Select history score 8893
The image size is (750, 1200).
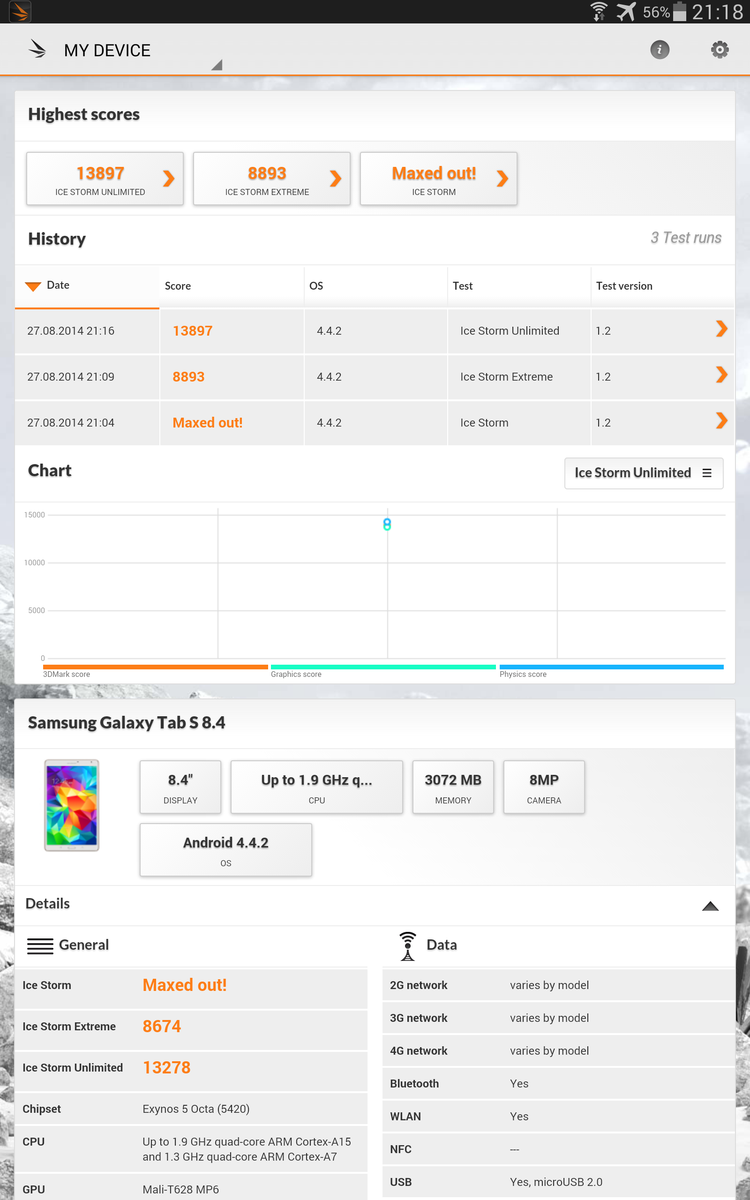pyautogui.click(x=188, y=377)
